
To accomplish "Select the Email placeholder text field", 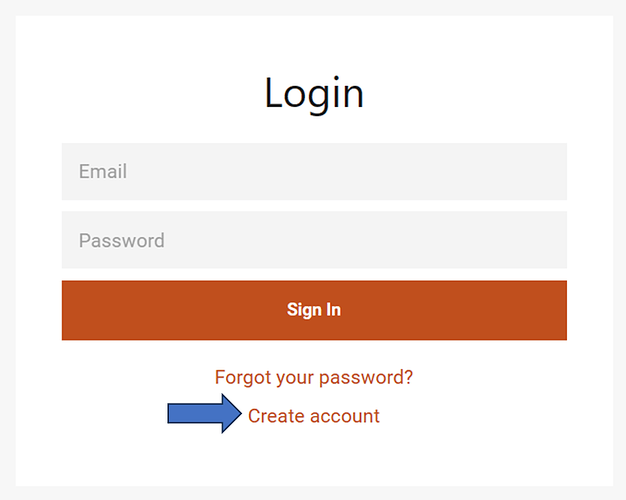I will coord(314,172).
